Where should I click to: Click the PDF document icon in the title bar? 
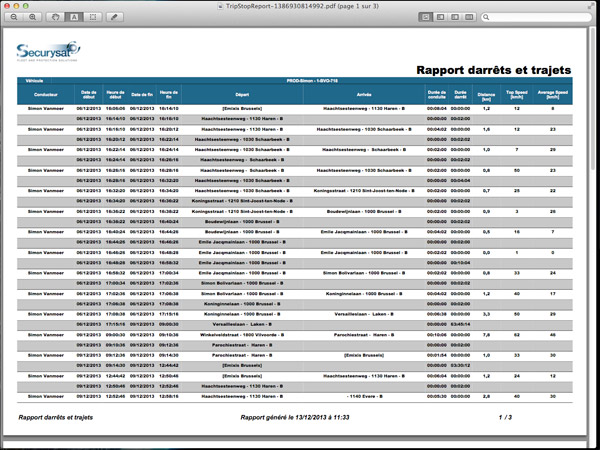point(220,6)
